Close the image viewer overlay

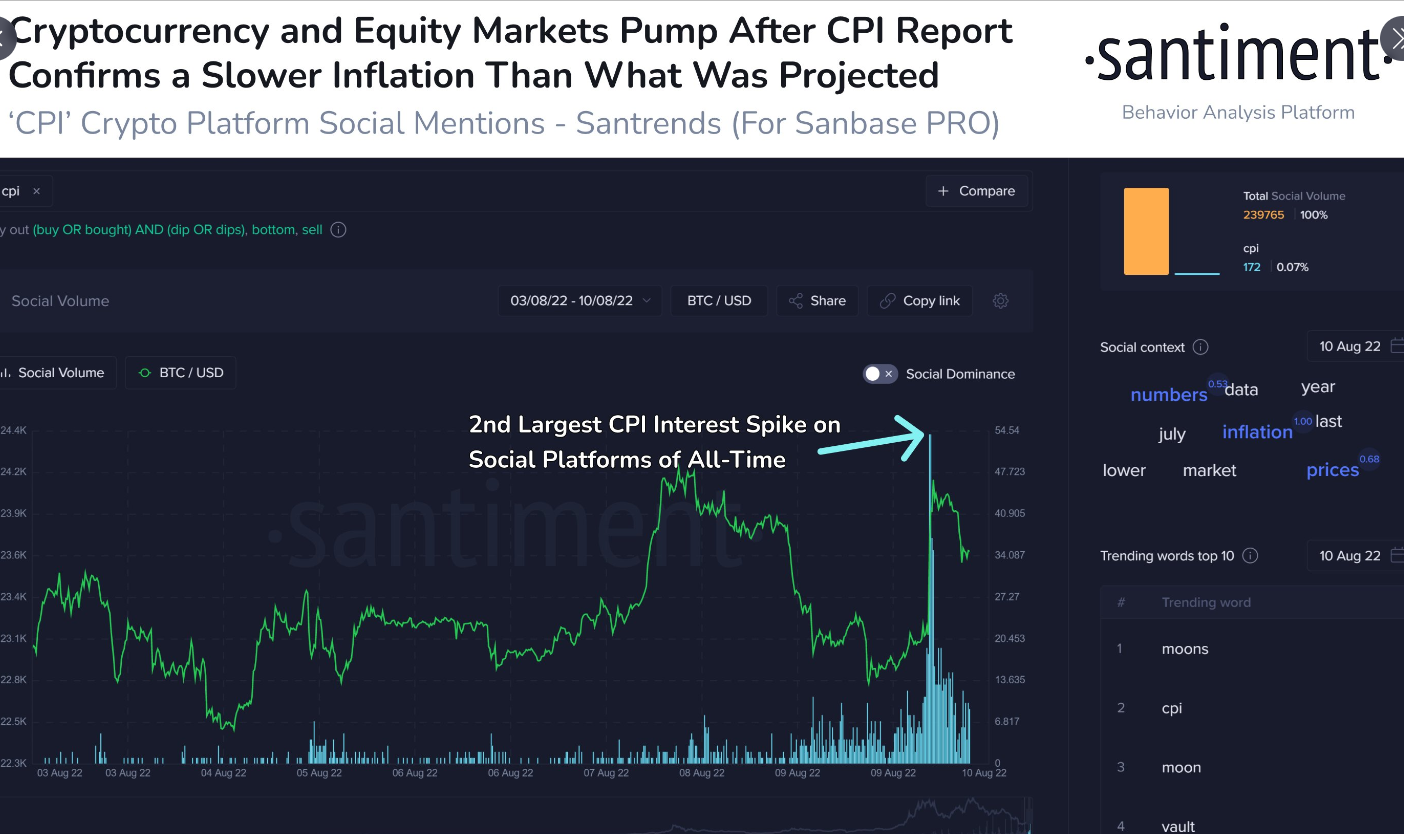click(1393, 39)
